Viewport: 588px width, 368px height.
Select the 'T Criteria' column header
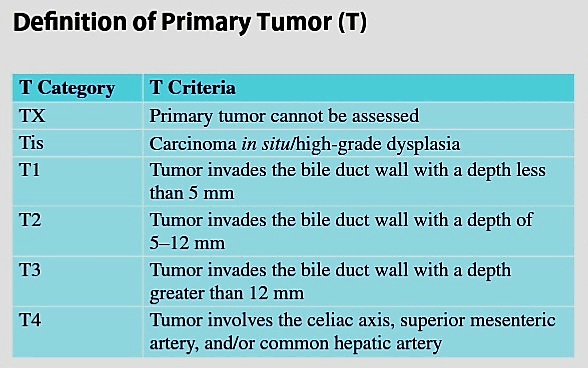pyautogui.click(x=358, y=88)
